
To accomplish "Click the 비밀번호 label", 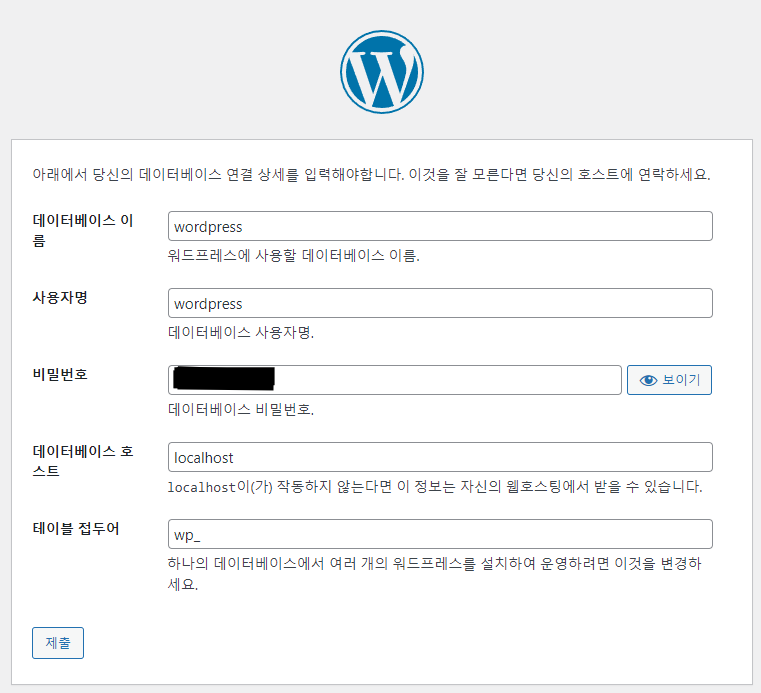I will 60,375.
